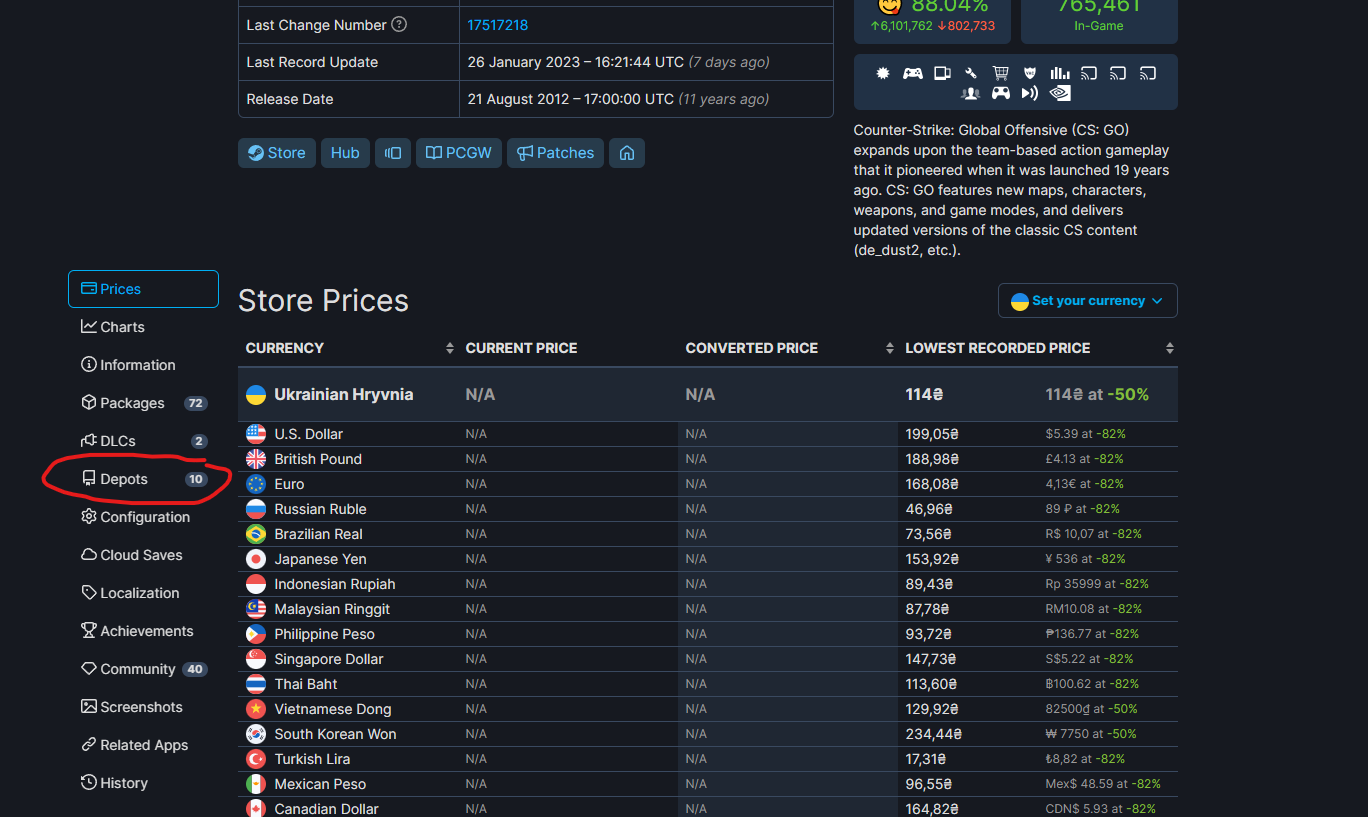Image resolution: width=1368 pixels, height=817 pixels.
Task: View Screenshots from the sidebar
Action: point(143,707)
